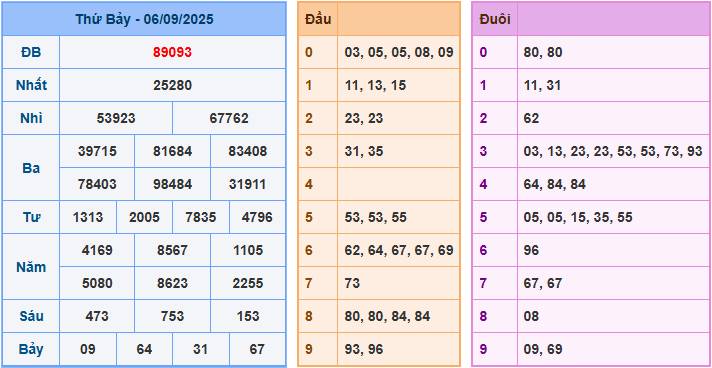712x368 pixels.
Task: Select the Ba row label
Action: click(x=31, y=168)
